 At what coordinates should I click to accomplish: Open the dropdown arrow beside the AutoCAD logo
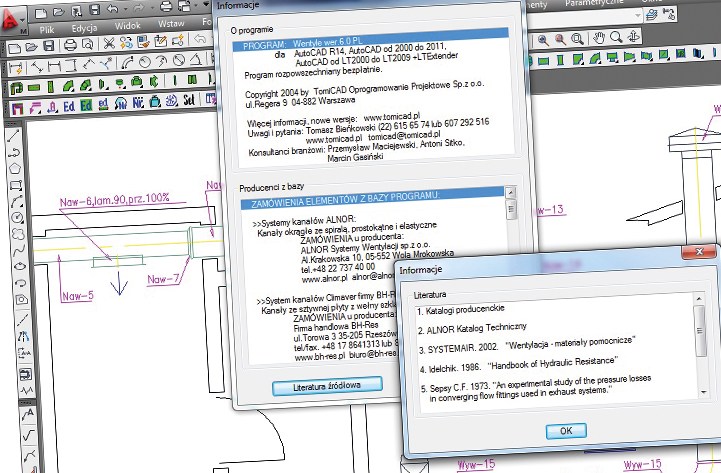coord(23,21)
